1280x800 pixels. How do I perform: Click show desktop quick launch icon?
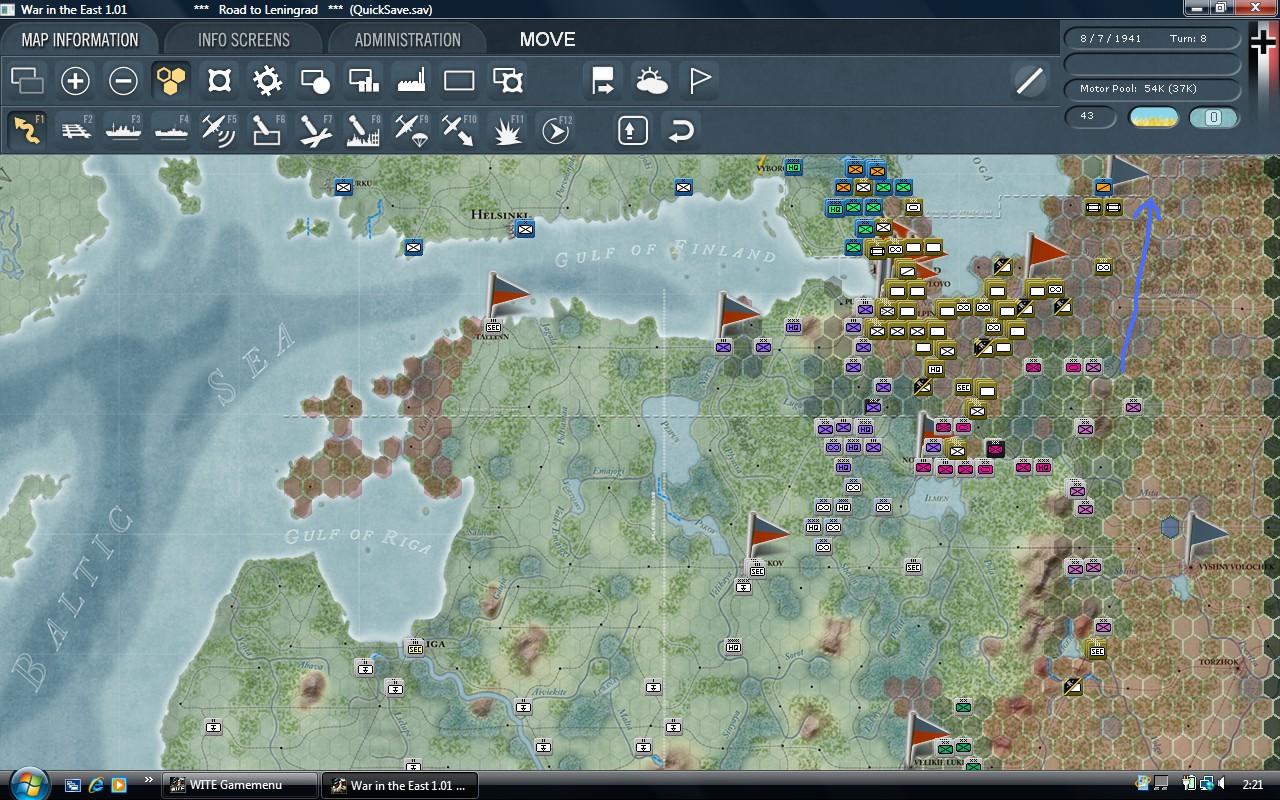click(x=73, y=785)
